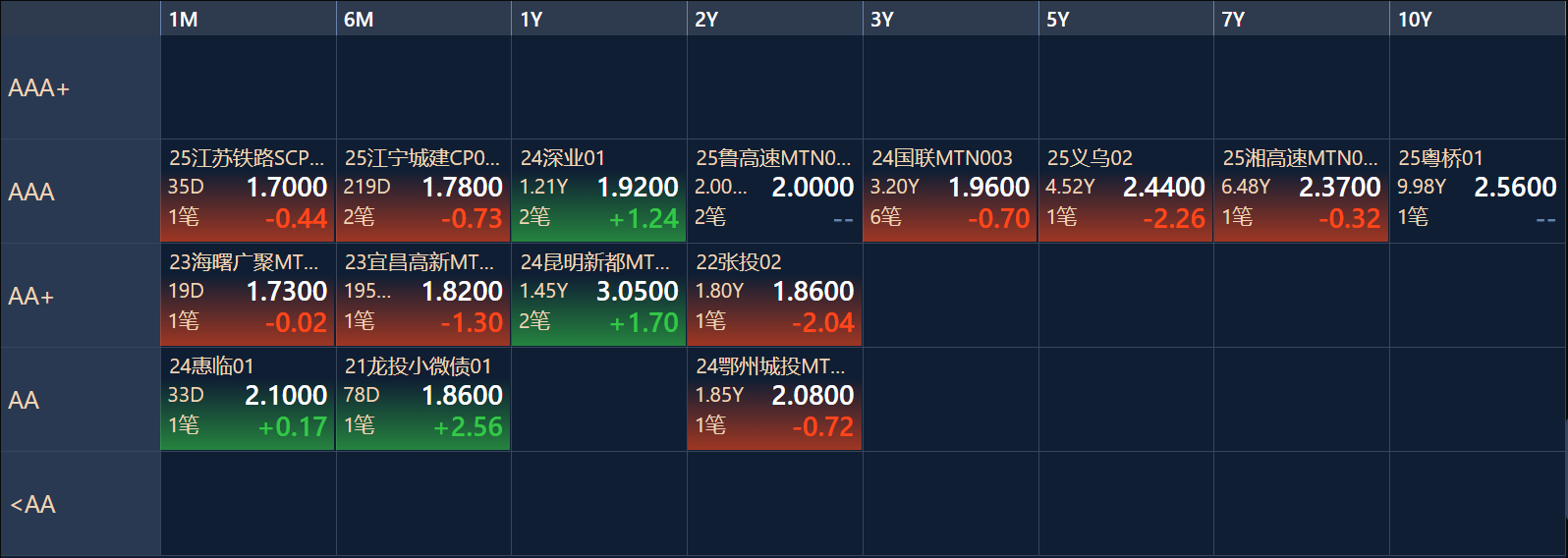The image size is (1568, 558).
Task: Select the 25义乌02 bond tile
Action: coord(1126,191)
